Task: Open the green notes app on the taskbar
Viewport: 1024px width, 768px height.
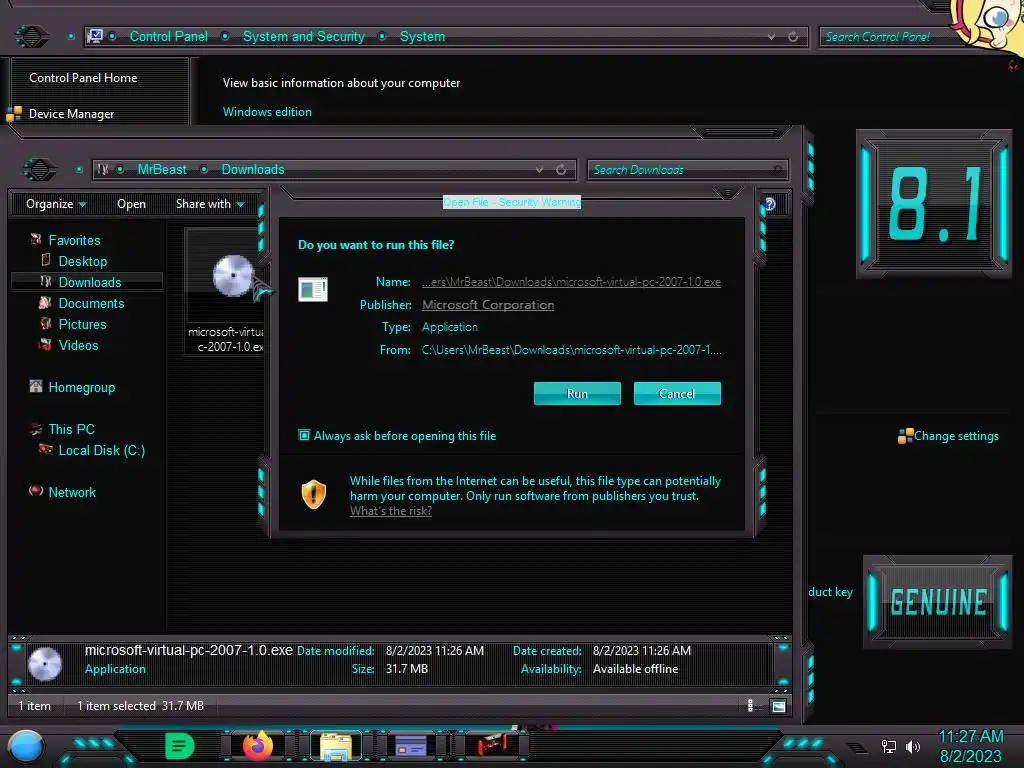Action: click(180, 746)
